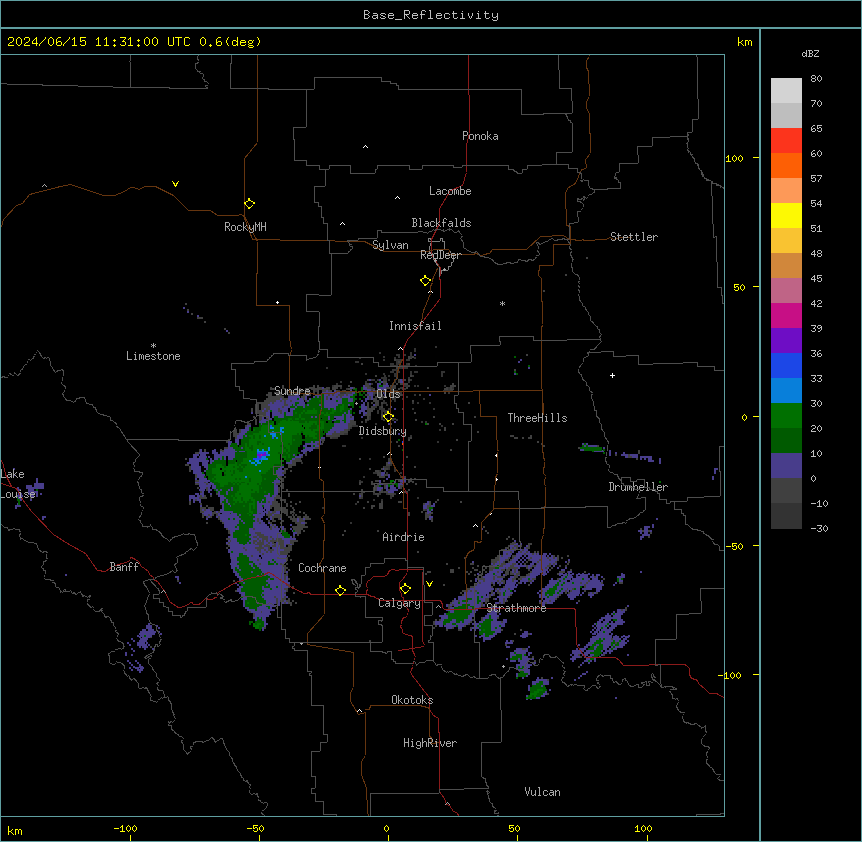This screenshot has height=842, width=862.
Task: Click the Cochrane city label
Action: tap(322, 568)
